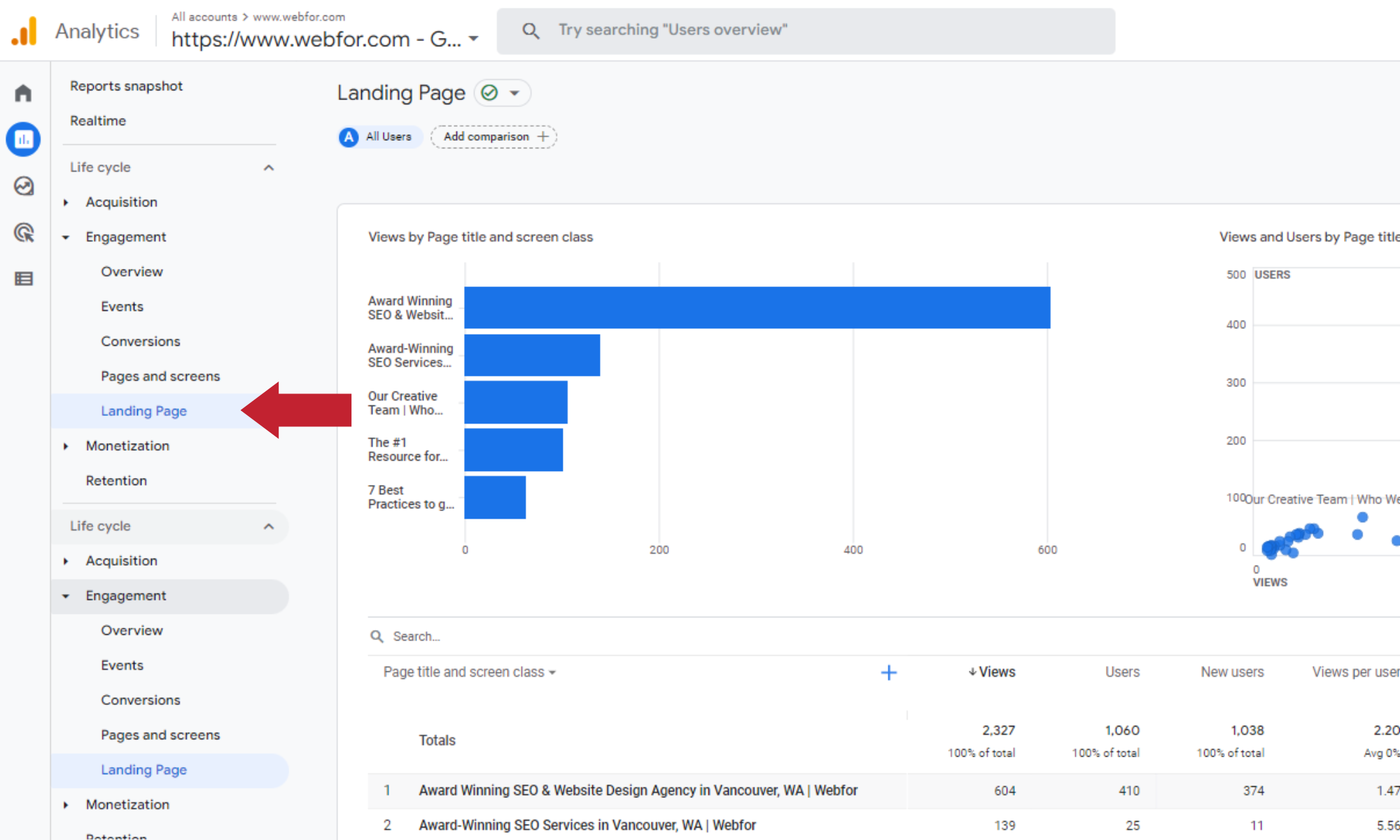
Task: Click the Views by Page title chart heading
Action: (x=480, y=237)
